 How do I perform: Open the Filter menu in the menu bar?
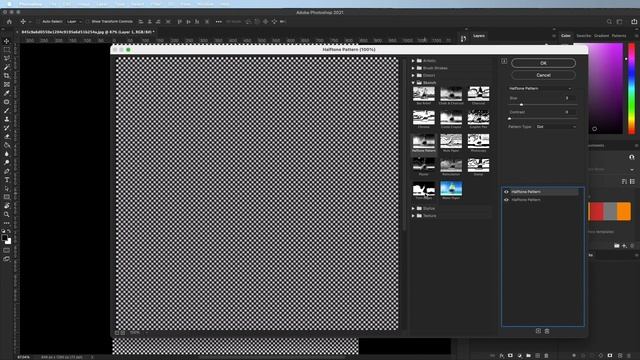point(156,4)
